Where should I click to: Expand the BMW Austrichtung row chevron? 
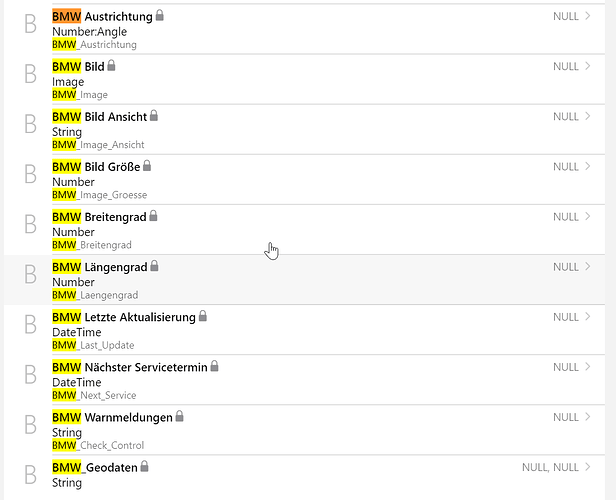tap(588, 17)
